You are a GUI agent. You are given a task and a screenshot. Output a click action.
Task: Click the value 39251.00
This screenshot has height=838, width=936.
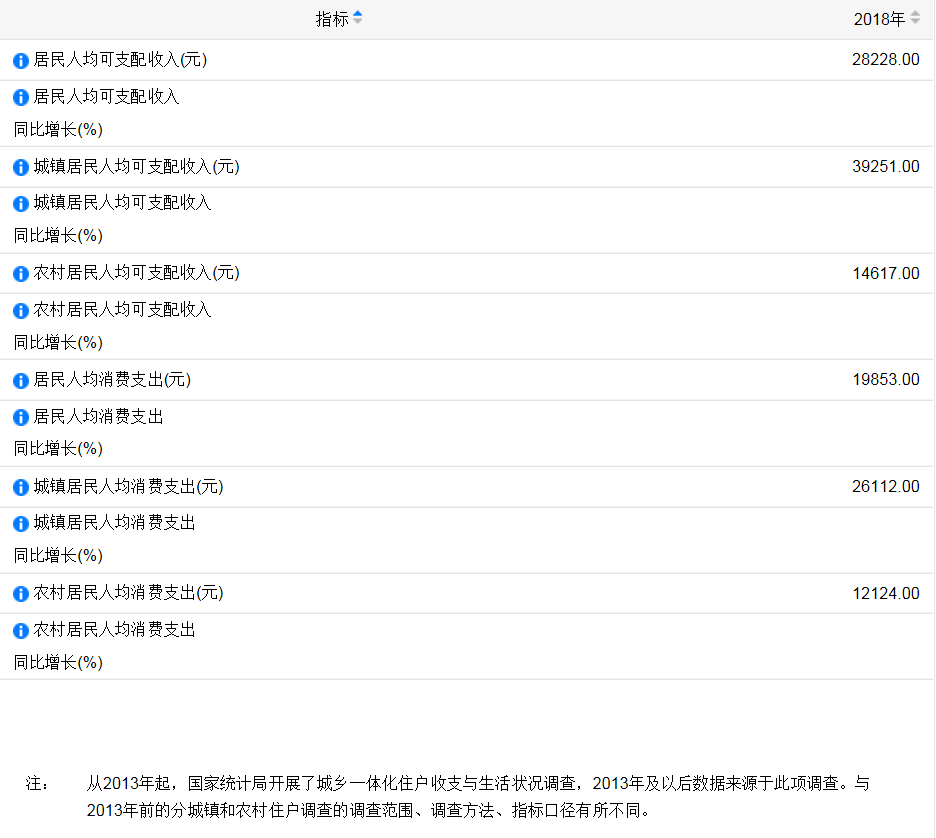click(886, 167)
